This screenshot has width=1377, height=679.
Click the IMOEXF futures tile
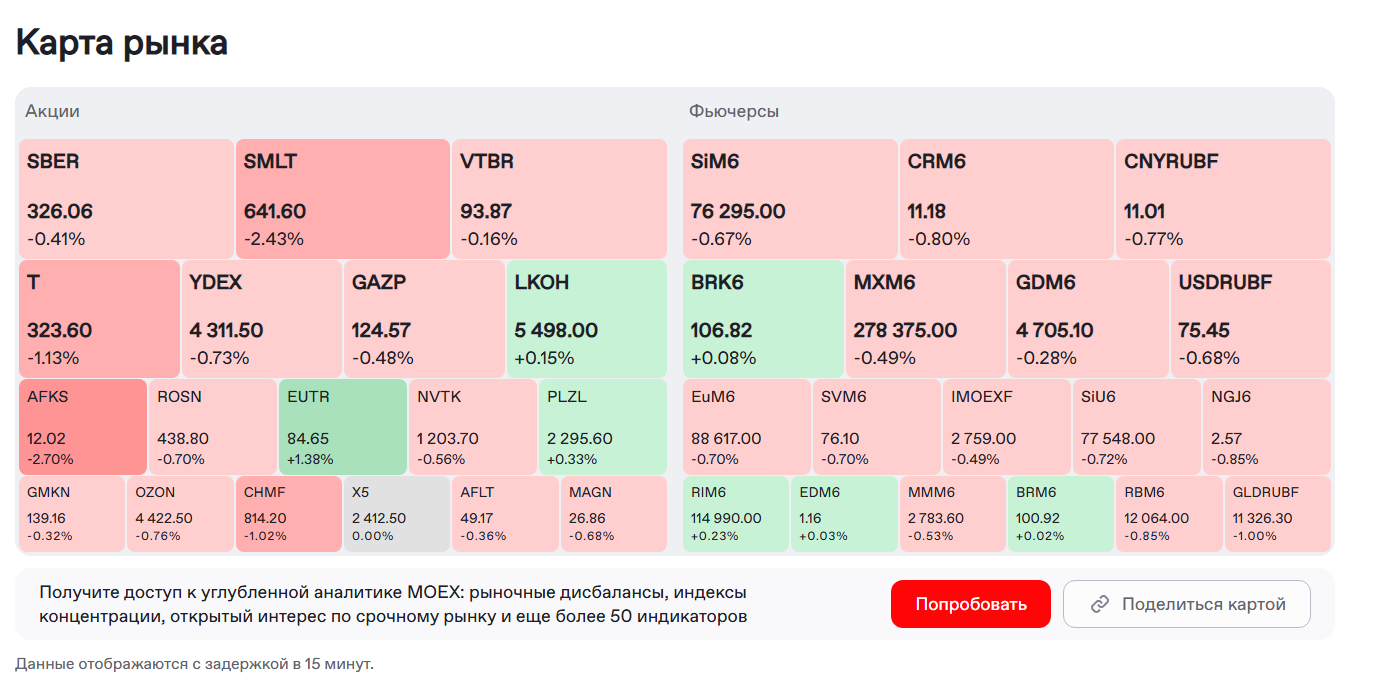(x=1006, y=427)
